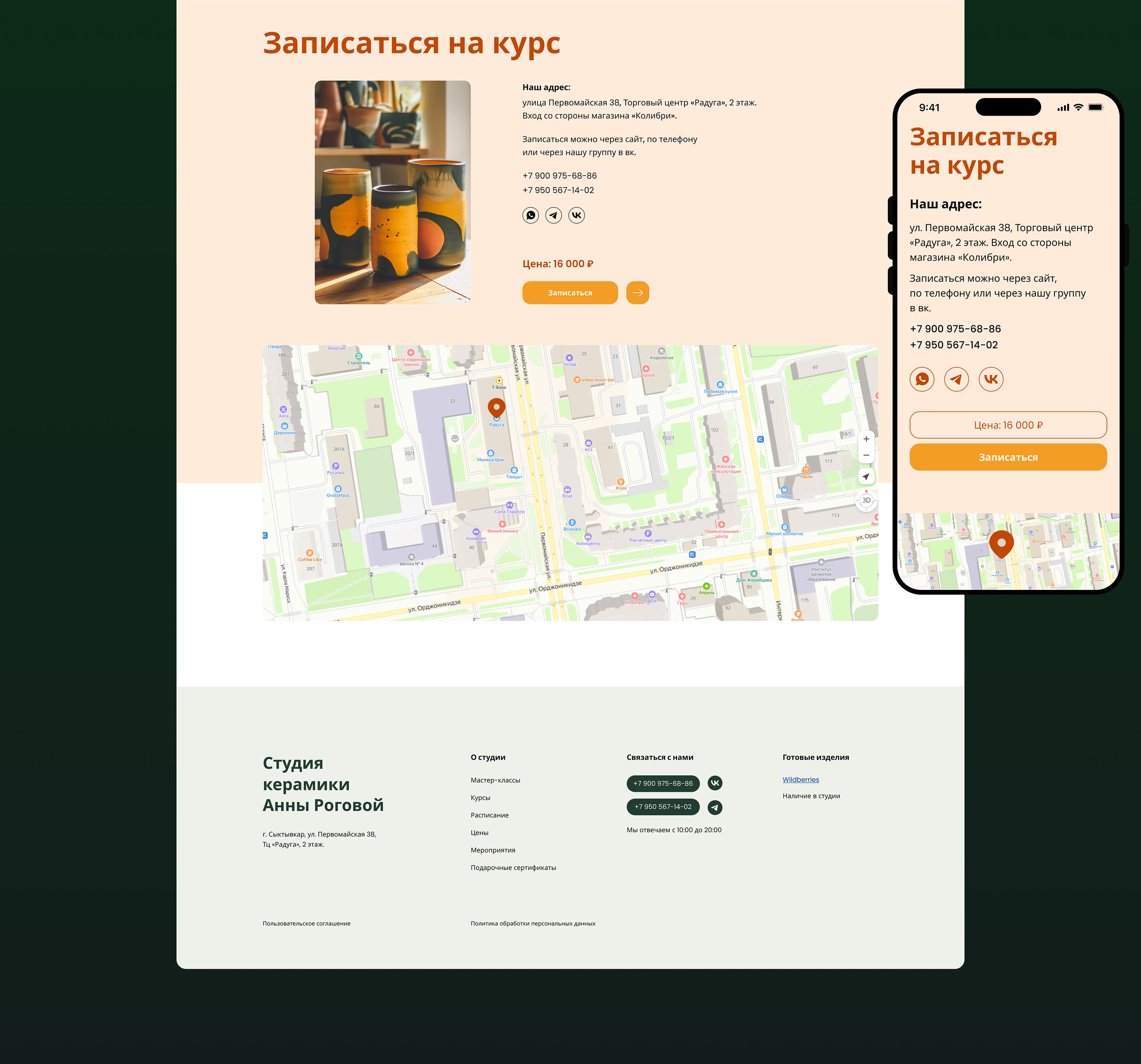Open Расписание in footer menu

coord(490,815)
